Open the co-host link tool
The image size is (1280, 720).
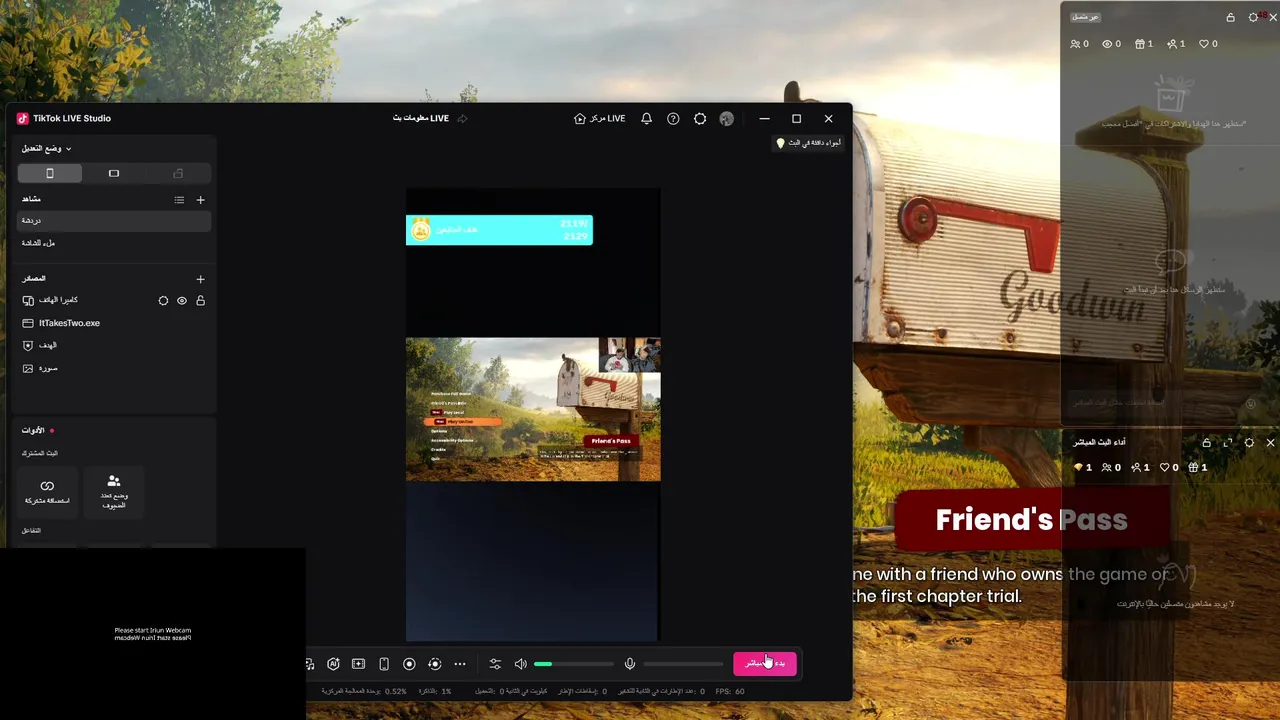[47, 491]
